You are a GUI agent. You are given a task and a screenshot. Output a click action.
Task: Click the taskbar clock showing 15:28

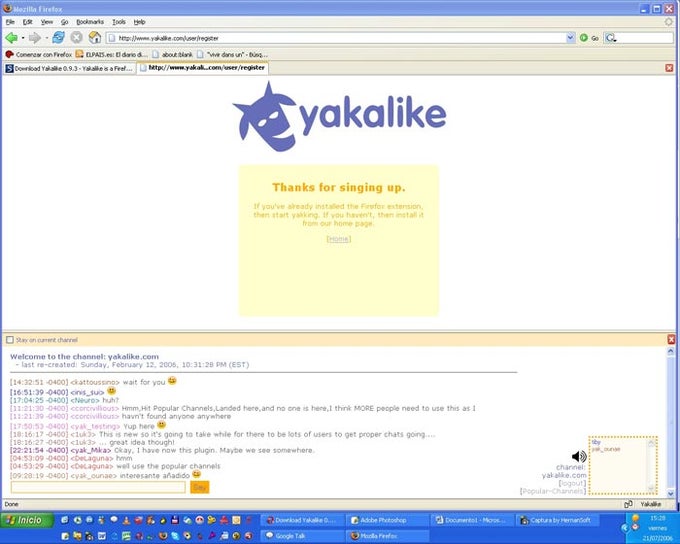(657, 518)
